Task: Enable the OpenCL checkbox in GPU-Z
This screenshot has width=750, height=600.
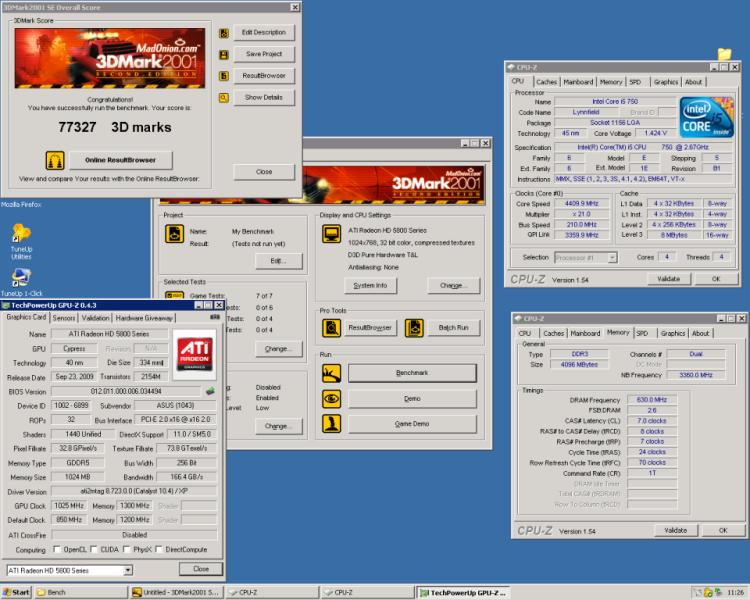Action: [x=57, y=549]
